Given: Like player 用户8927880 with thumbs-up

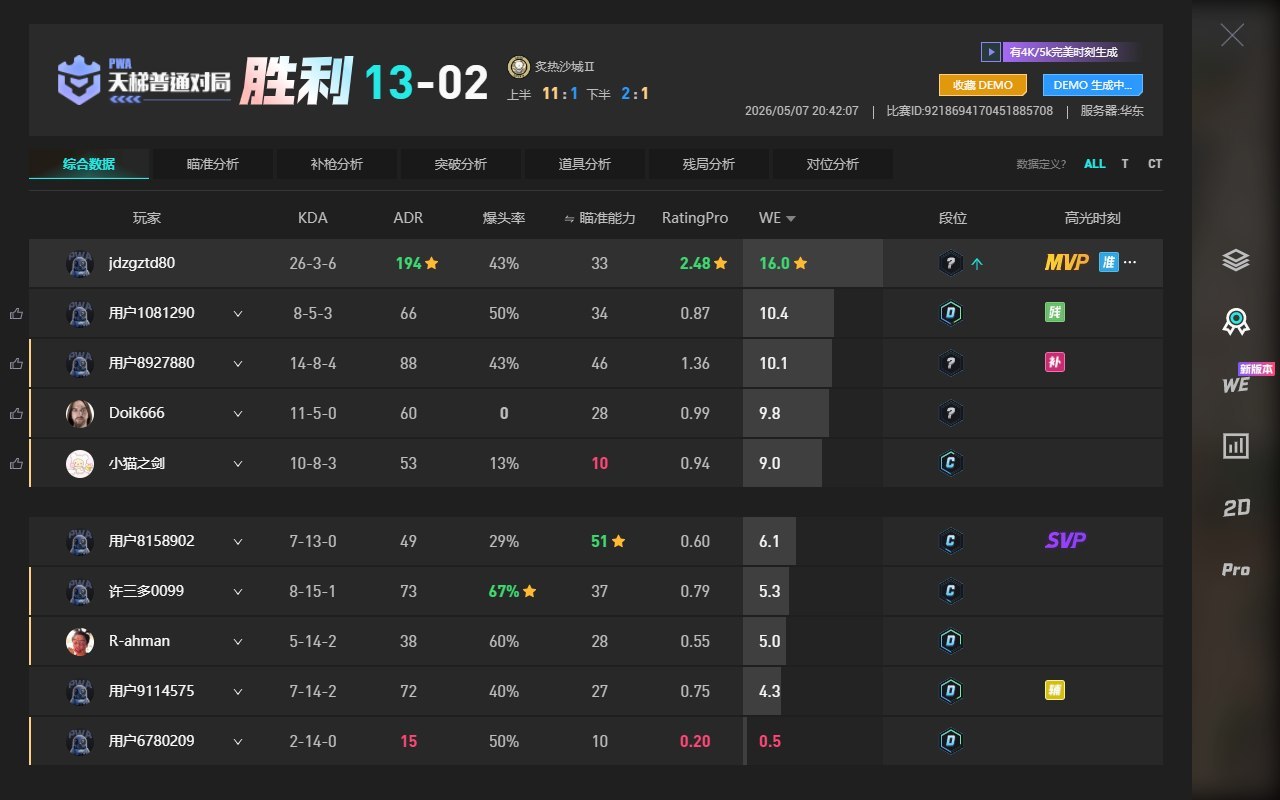Looking at the screenshot, I should 16,363.
